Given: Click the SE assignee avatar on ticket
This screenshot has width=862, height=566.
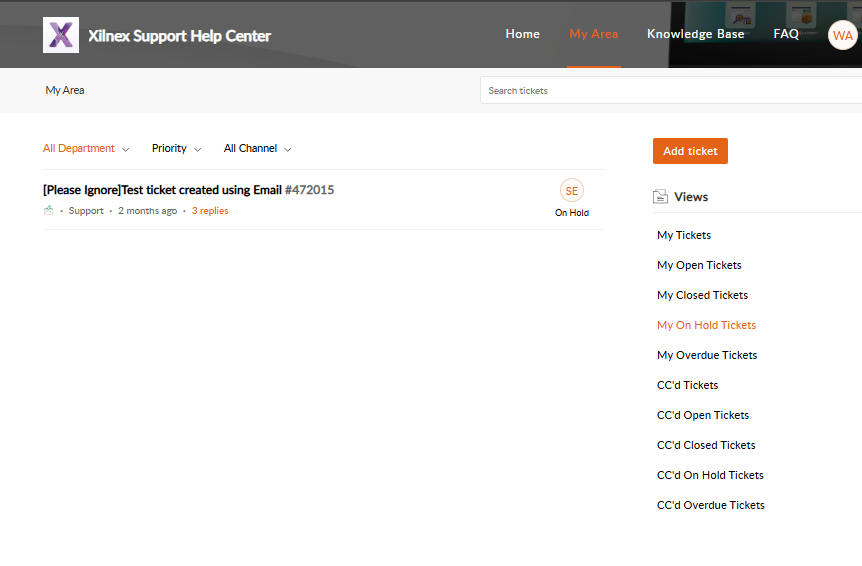Looking at the screenshot, I should point(571,191).
